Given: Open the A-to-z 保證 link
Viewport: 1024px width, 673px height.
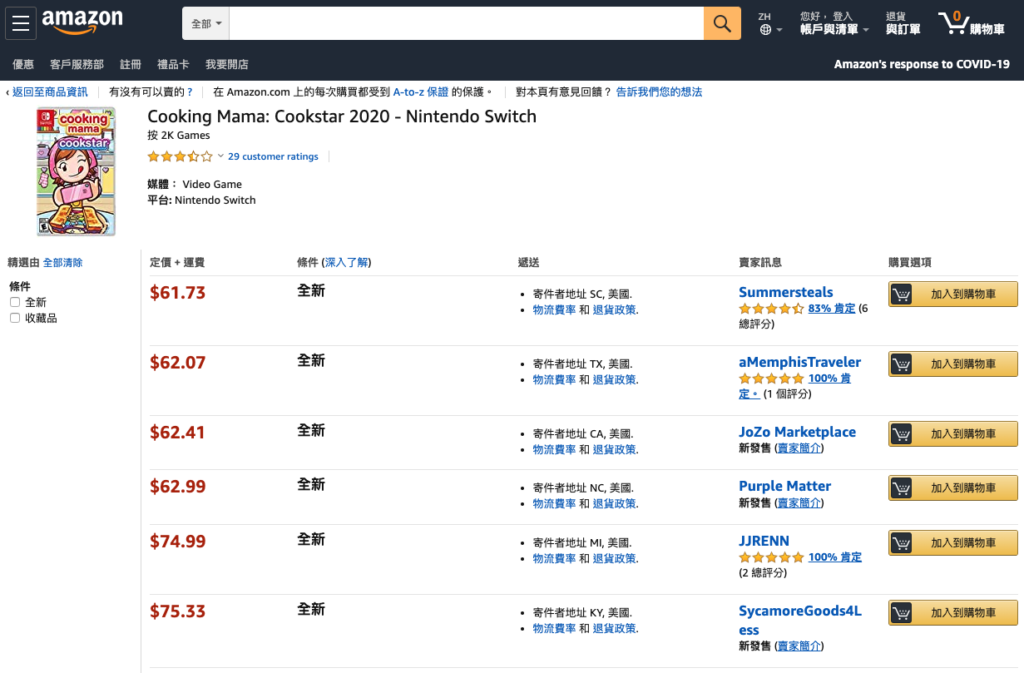Looking at the screenshot, I should 421,92.
